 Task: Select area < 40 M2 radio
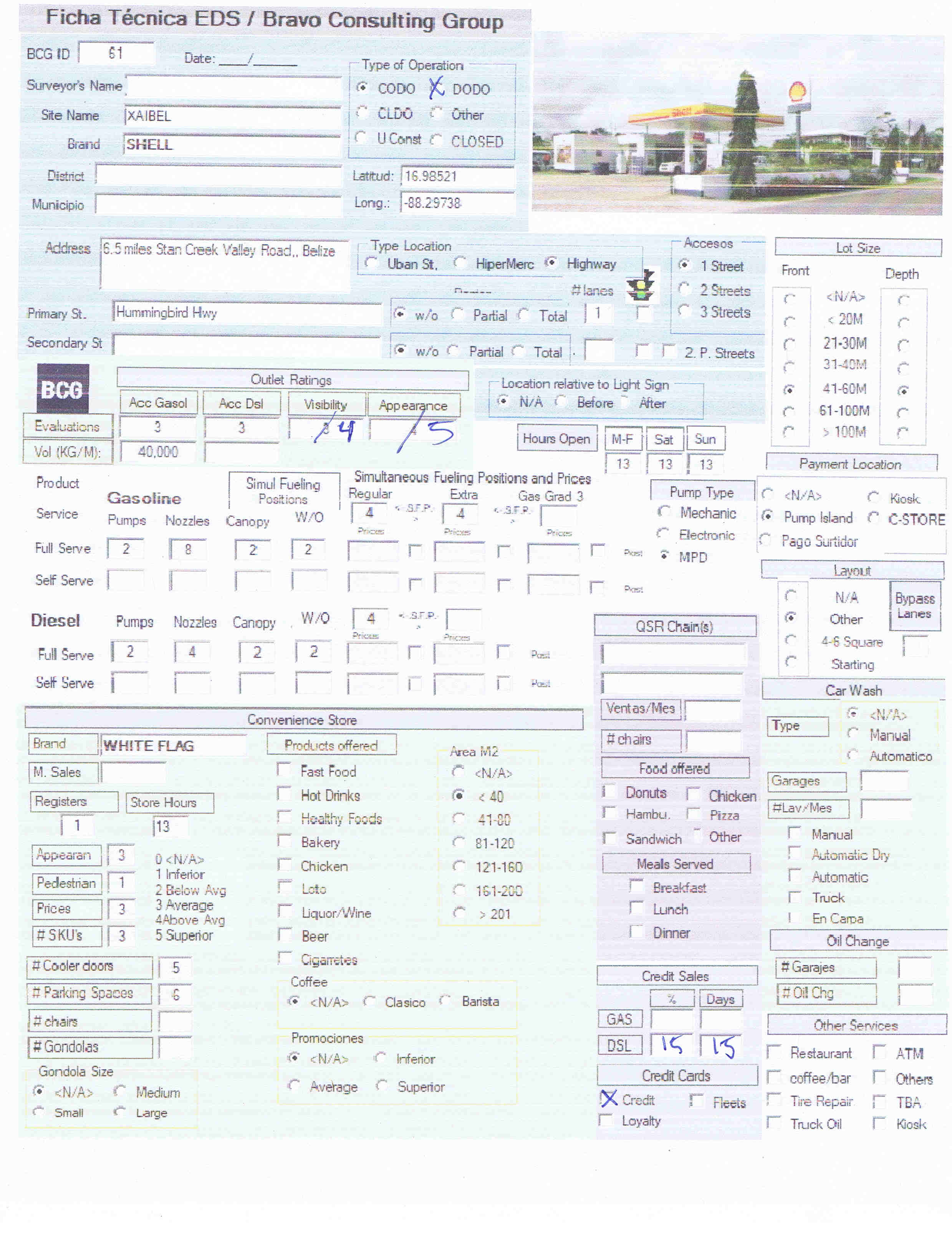coord(459,795)
